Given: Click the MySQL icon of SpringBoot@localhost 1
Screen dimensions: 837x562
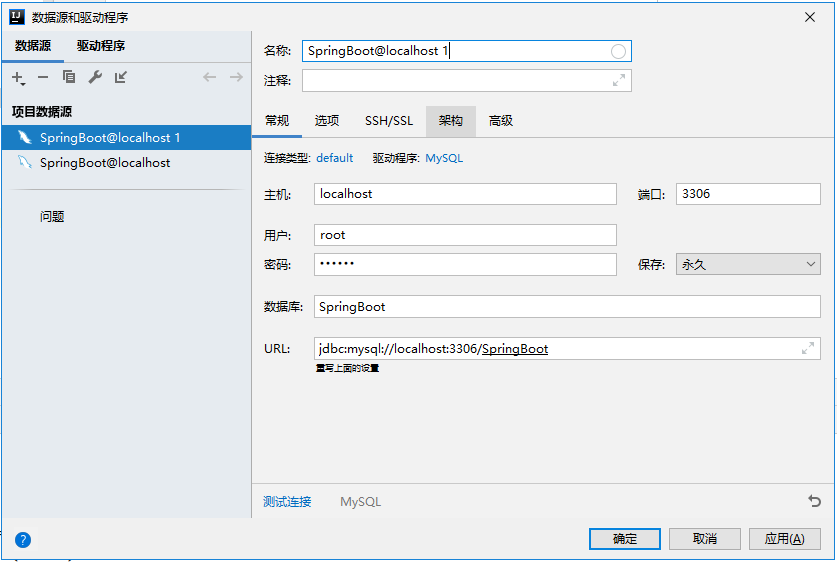Looking at the screenshot, I should pyautogui.click(x=25, y=138).
